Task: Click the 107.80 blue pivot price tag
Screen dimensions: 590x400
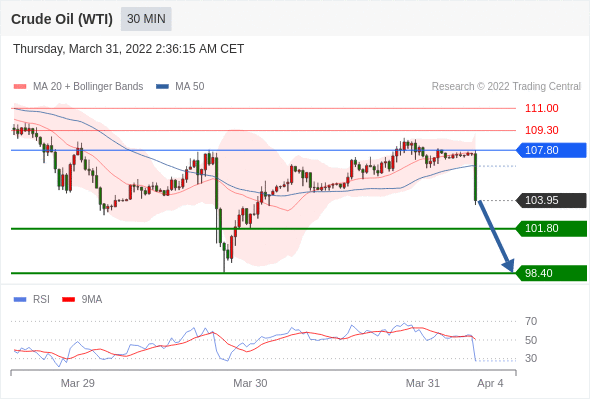Action: point(551,150)
